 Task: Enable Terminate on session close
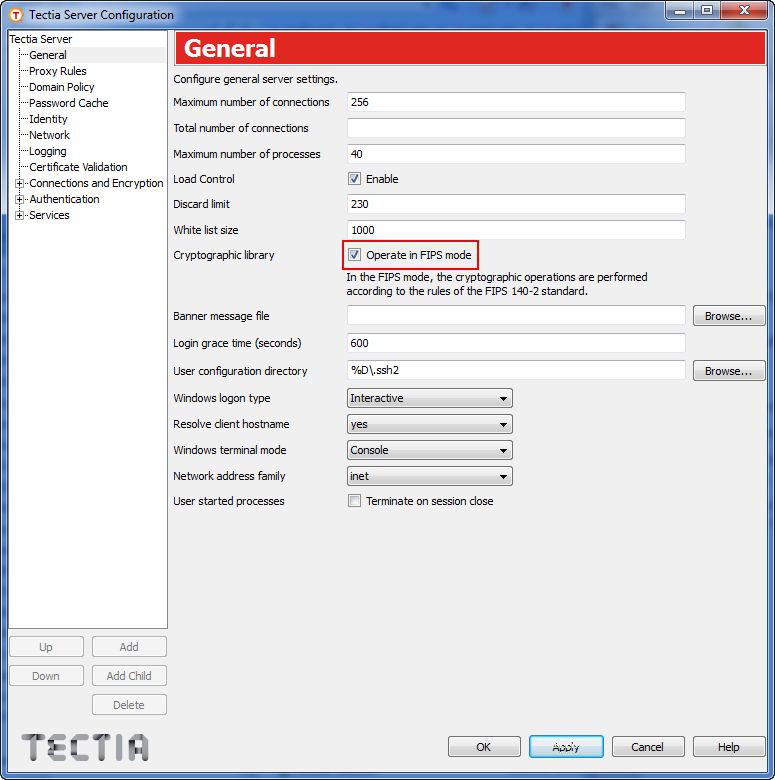pos(354,500)
